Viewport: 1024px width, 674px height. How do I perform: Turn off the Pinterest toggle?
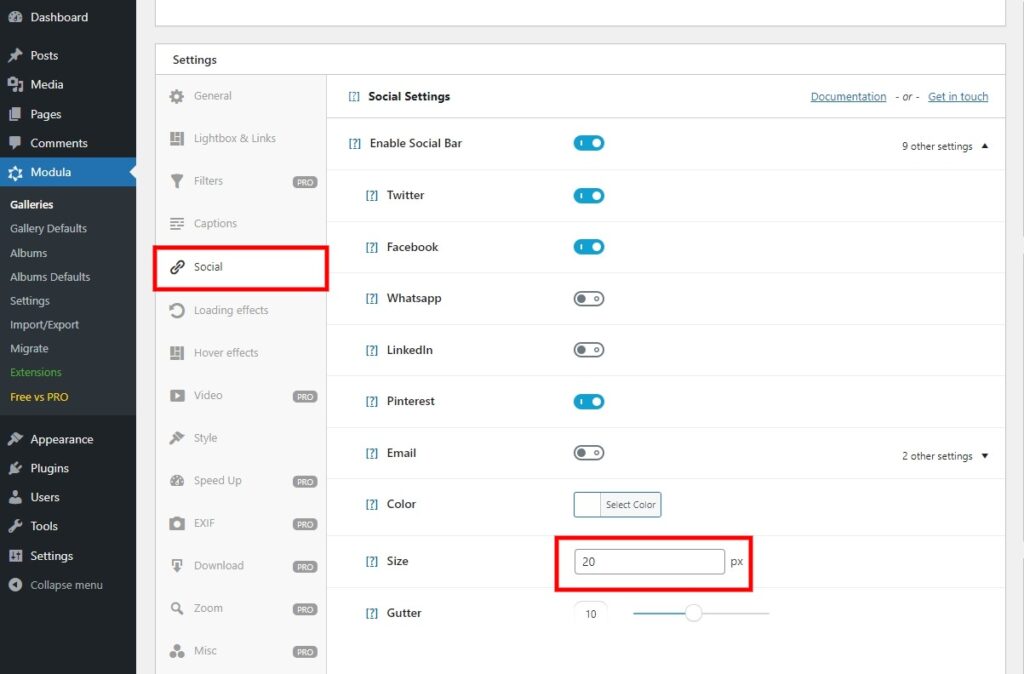(589, 401)
